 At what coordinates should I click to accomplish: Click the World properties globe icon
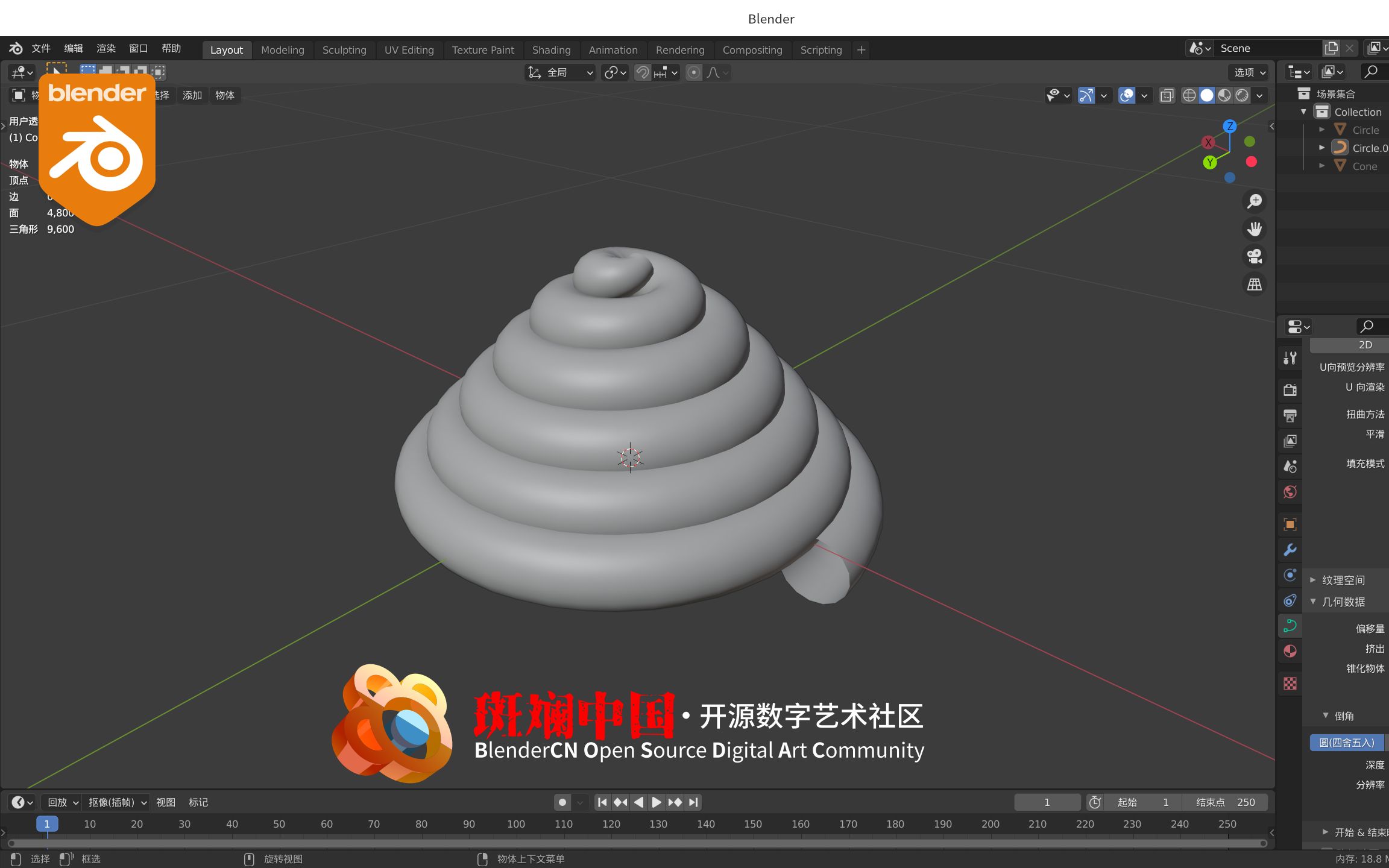(1290, 491)
